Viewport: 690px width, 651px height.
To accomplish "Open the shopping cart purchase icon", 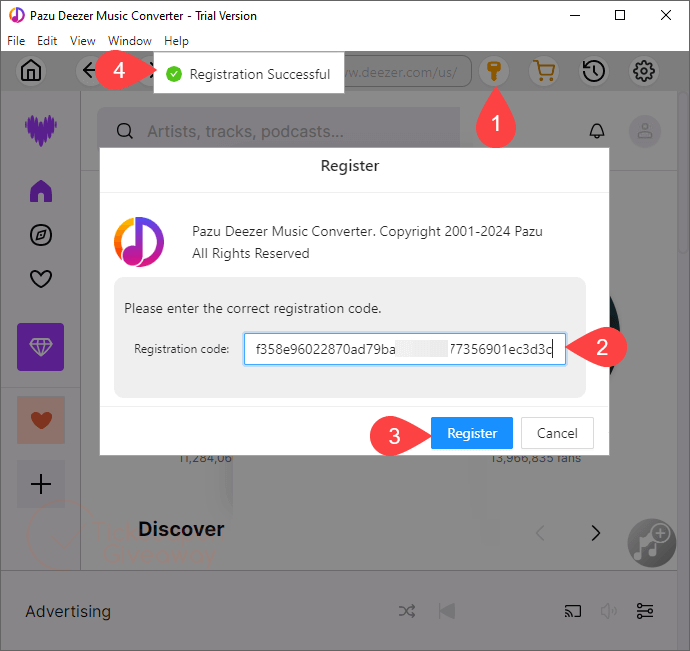I will click(544, 70).
